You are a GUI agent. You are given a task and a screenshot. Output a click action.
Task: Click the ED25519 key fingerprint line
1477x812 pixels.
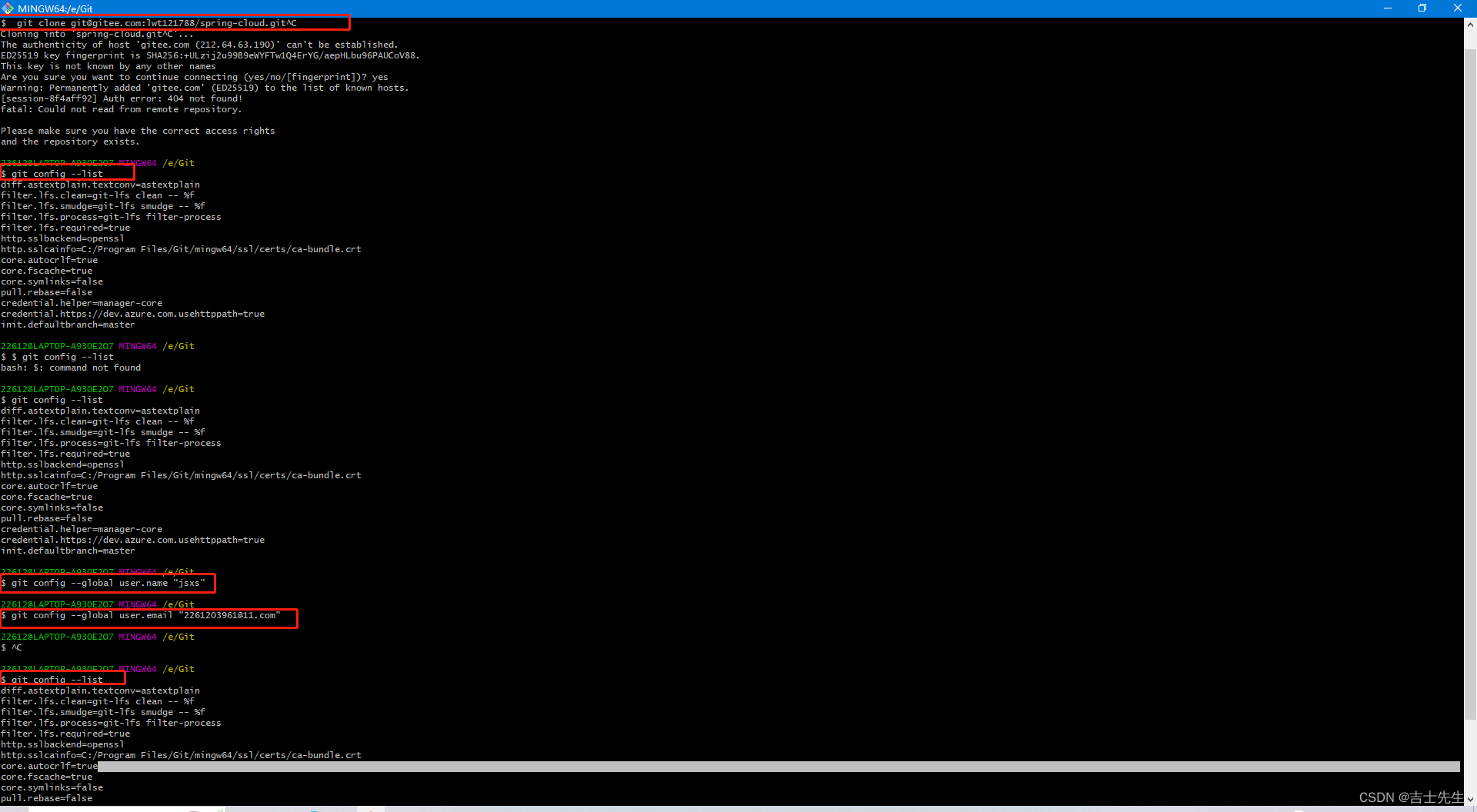pyautogui.click(x=210, y=55)
